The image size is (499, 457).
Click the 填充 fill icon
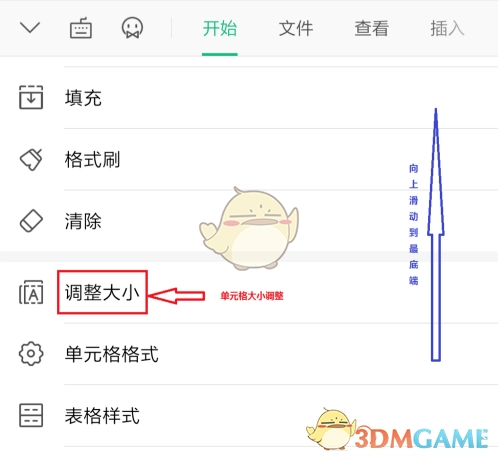pos(31,97)
